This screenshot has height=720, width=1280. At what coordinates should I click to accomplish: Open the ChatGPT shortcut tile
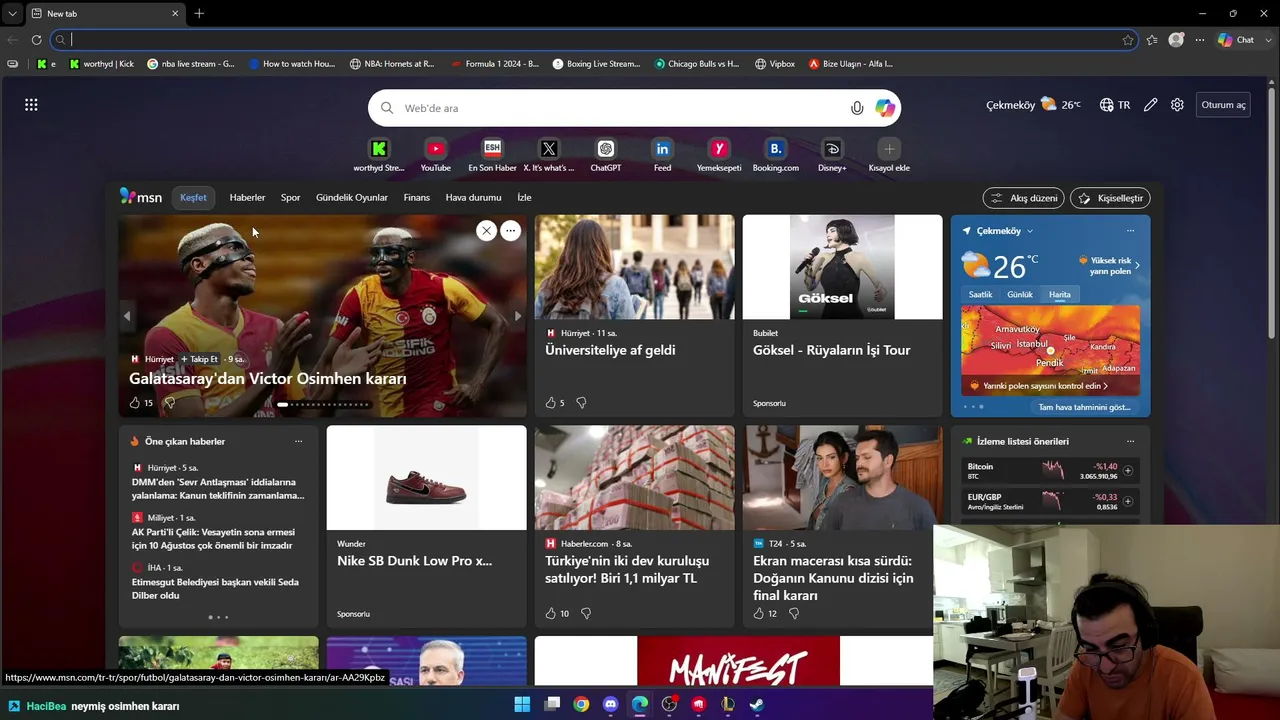click(606, 155)
